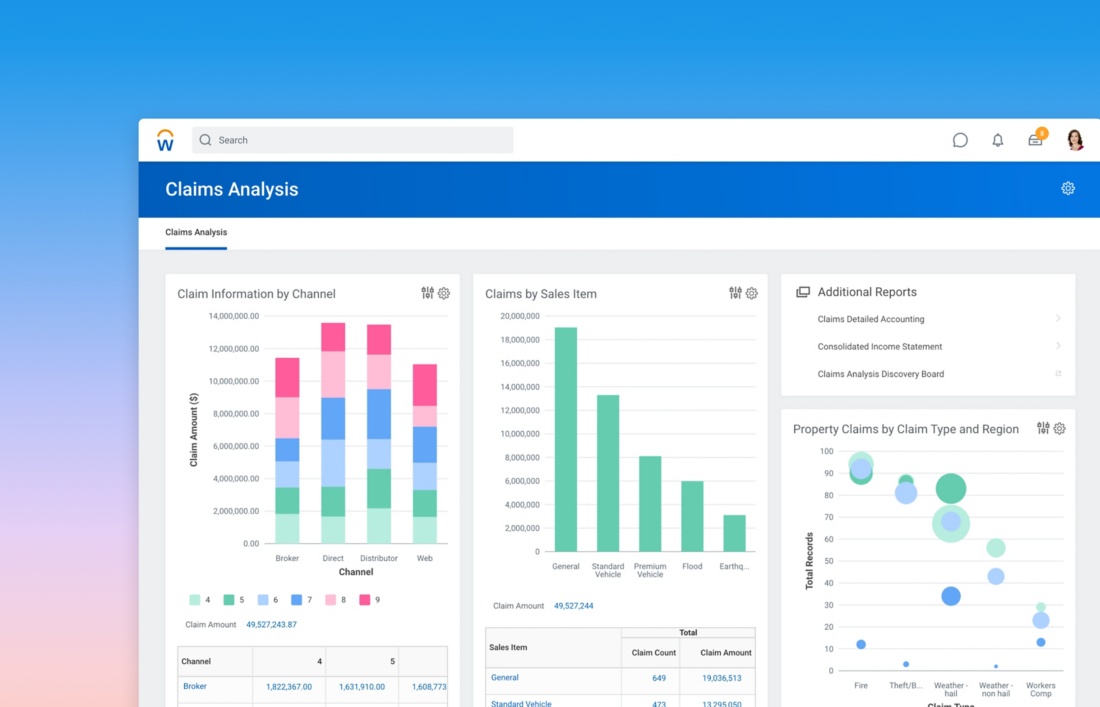Open filter controls for Property Claims chart
The image size is (1100, 707).
pos(1043,428)
